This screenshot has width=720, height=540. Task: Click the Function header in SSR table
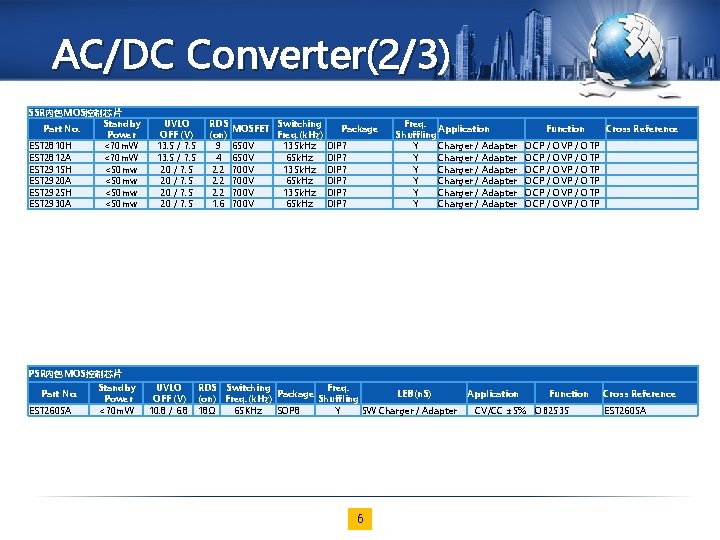coord(565,129)
